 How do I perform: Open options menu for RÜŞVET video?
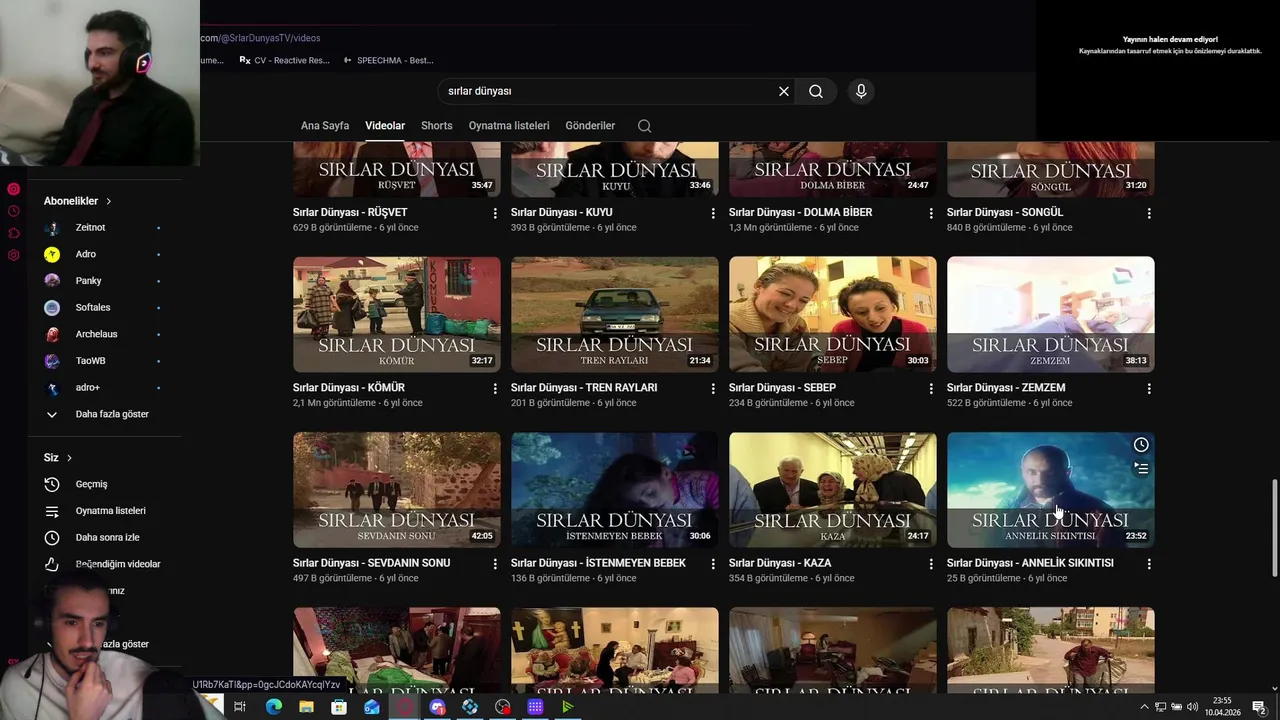[x=495, y=213]
